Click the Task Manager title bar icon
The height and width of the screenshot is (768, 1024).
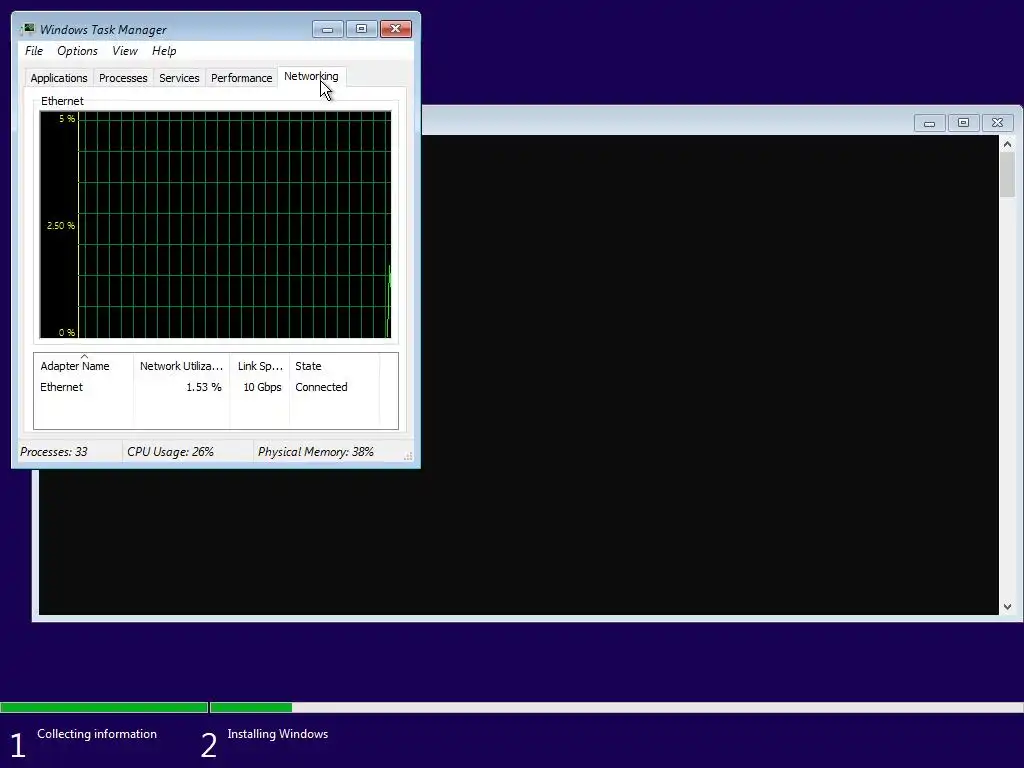coord(27,29)
